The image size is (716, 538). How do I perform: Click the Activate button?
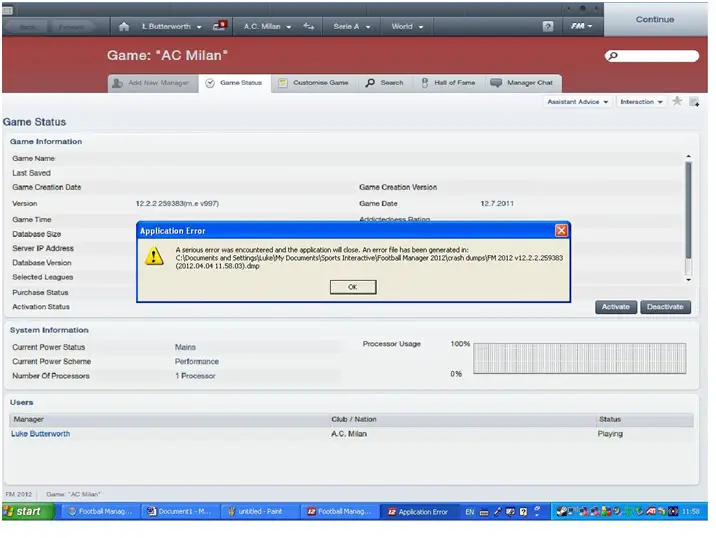point(616,307)
